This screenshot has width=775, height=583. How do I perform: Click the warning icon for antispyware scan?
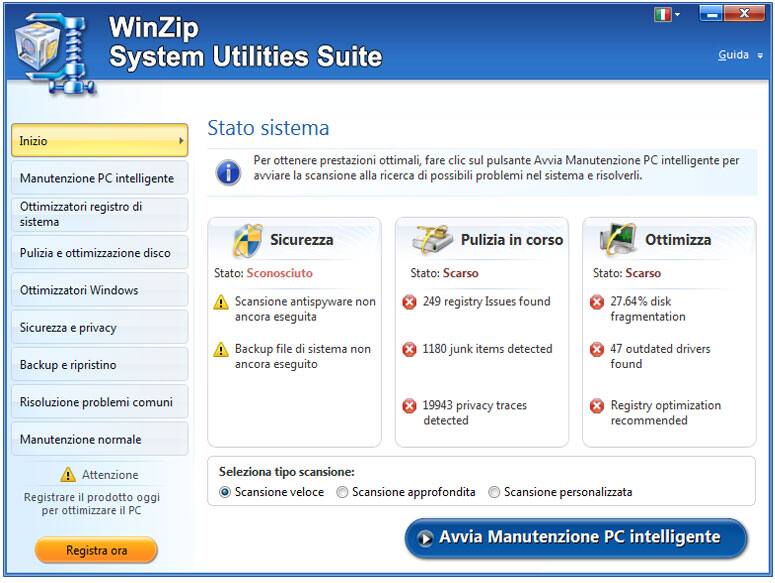click(221, 302)
